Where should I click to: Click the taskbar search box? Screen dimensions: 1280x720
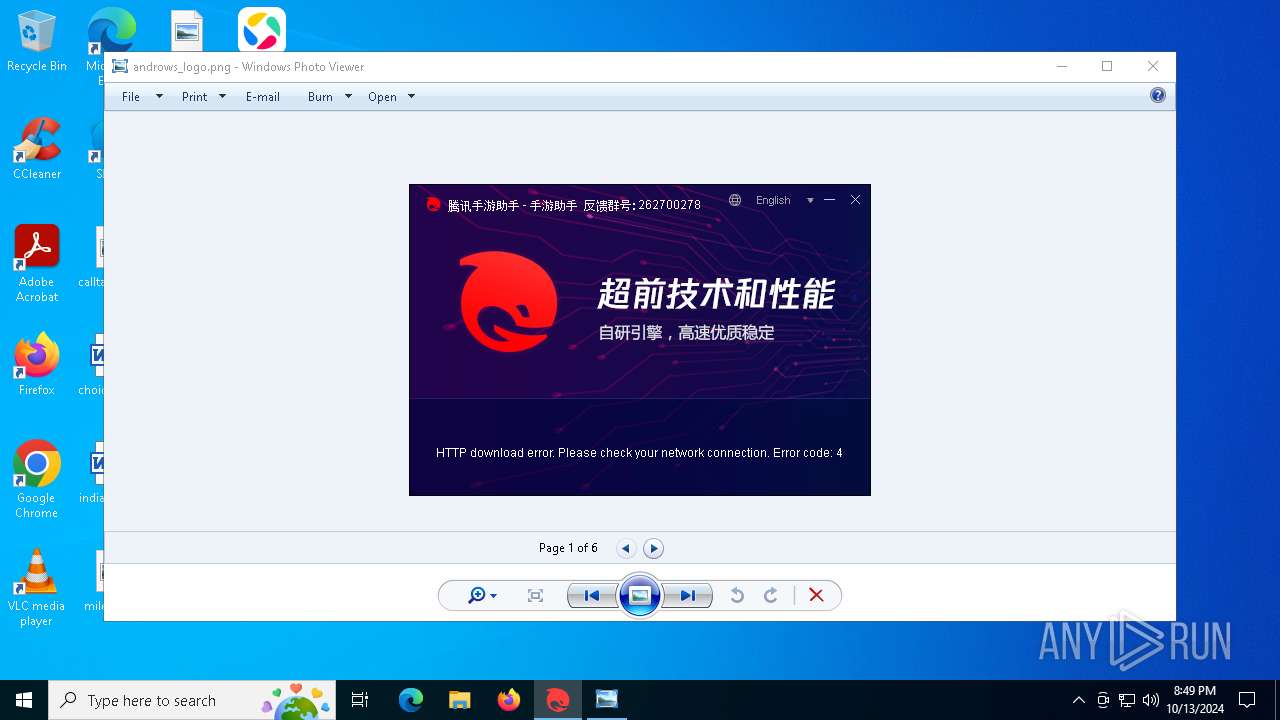[x=192, y=700]
